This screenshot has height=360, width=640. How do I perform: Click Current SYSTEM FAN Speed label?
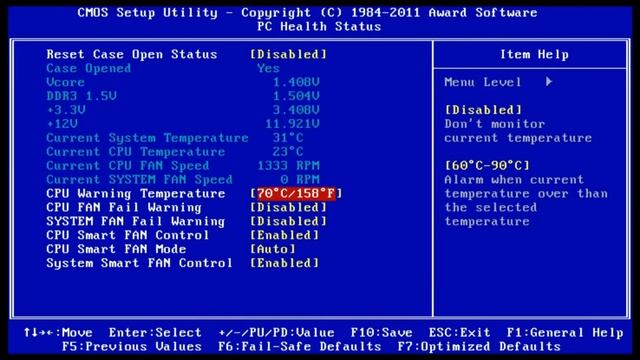click(139, 180)
